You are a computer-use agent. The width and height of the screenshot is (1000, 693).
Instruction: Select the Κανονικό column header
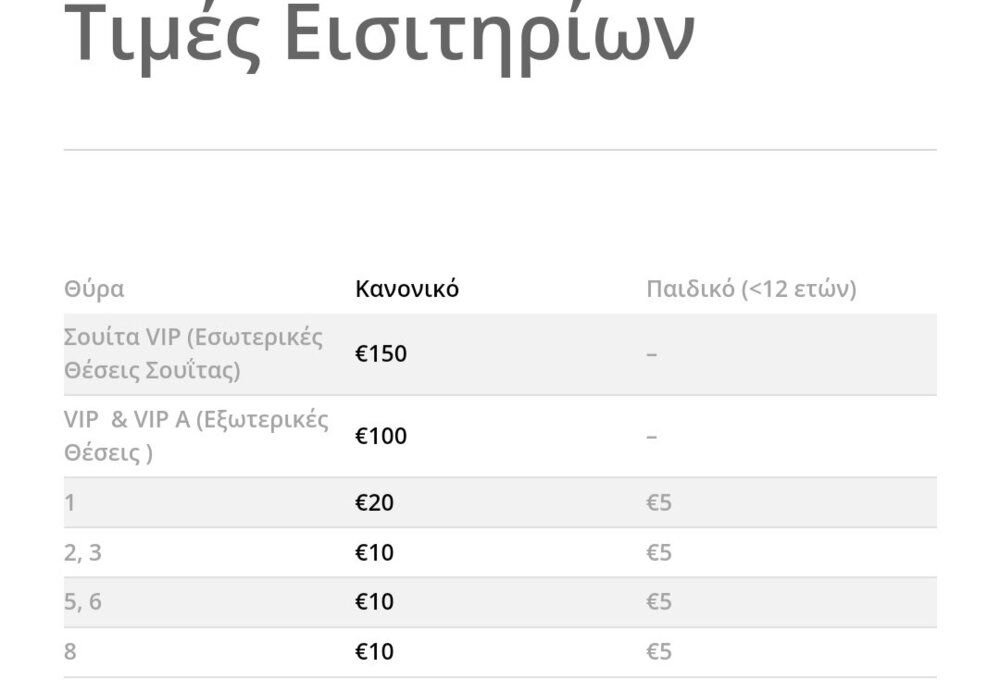point(407,289)
